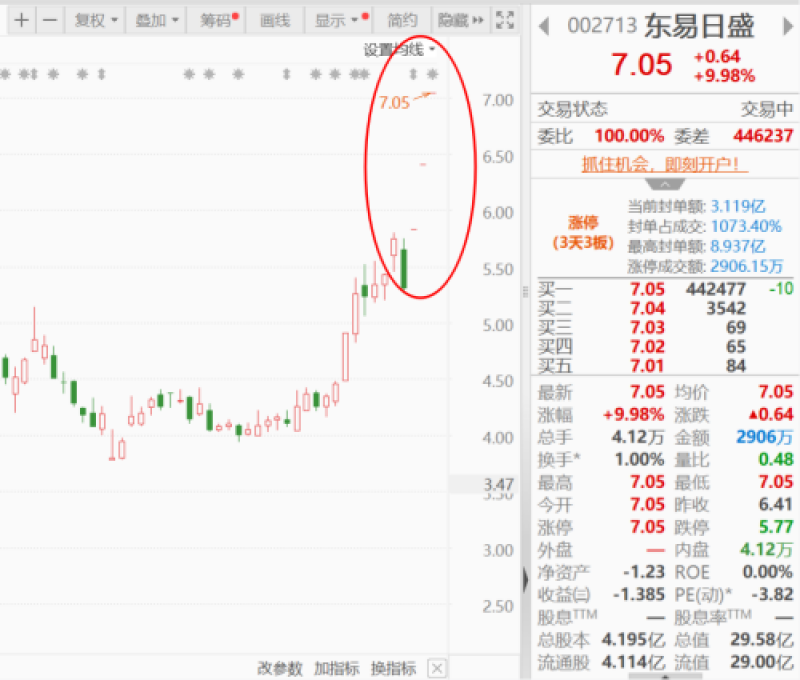Viewport: 800px width, 680px height.
Task: Click the PE(动) -3.82 value
Action: pyautogui.click(x=772, y=594)
